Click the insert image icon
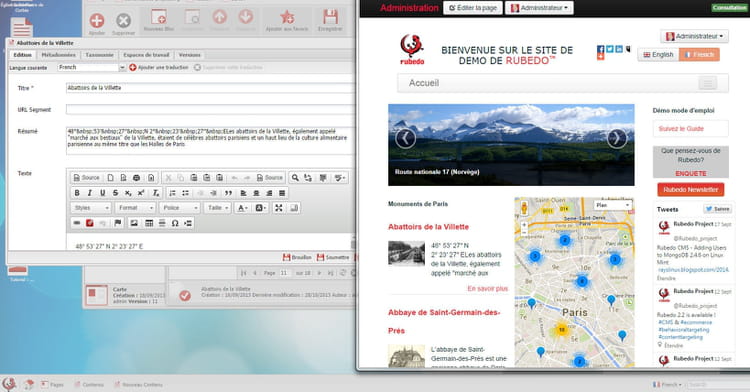 tap(134, 223)
